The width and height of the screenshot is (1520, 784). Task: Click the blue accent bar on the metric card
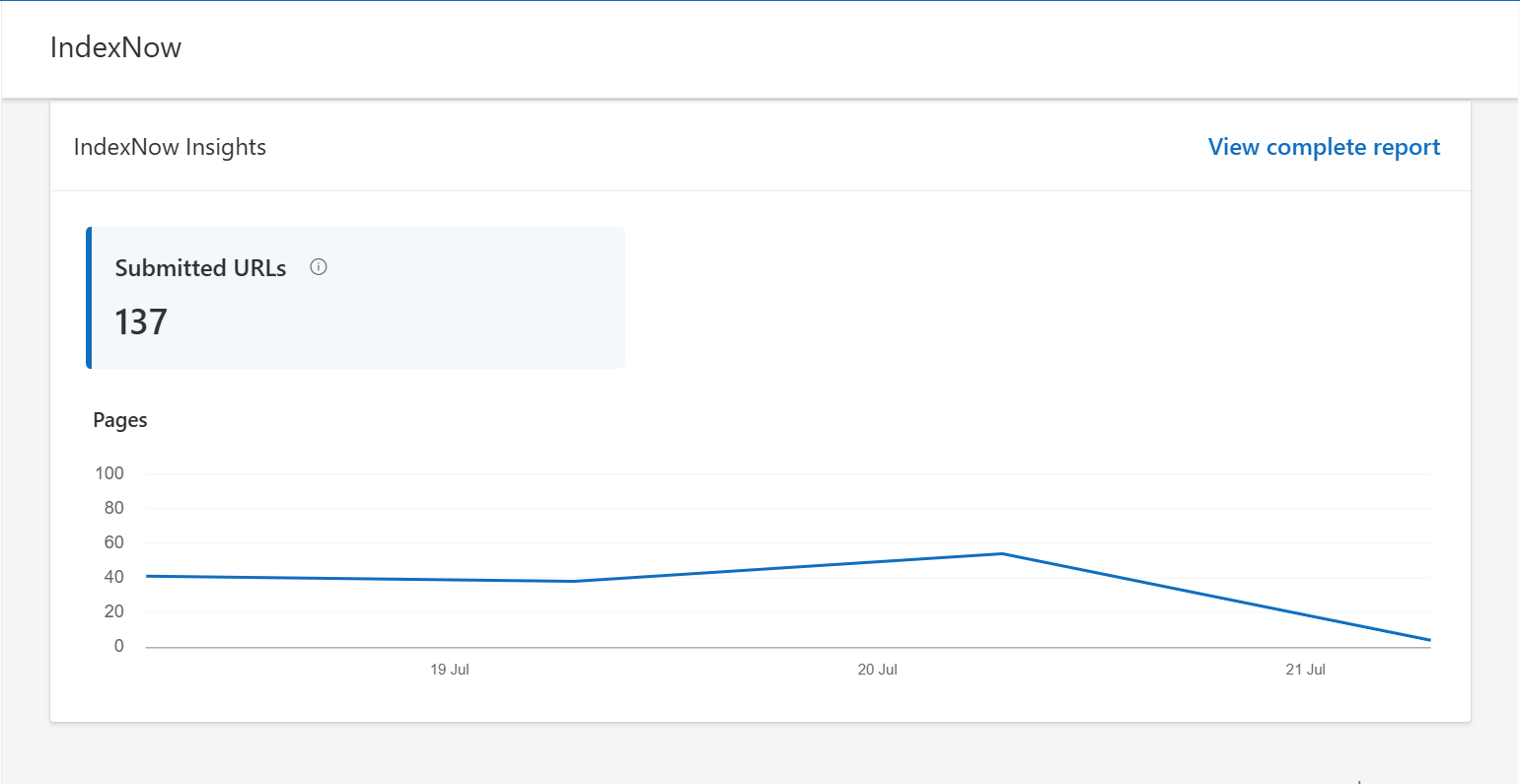point(89,297)
